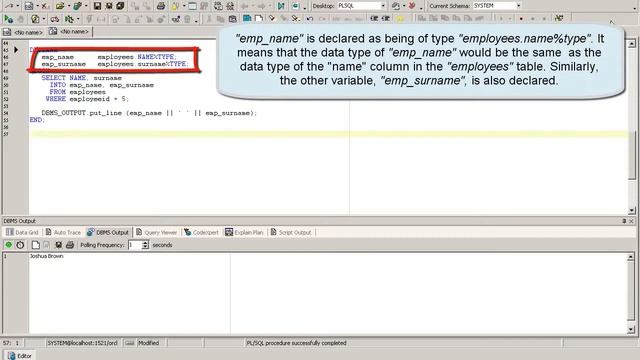Close the DBMS Output panel

631,221
